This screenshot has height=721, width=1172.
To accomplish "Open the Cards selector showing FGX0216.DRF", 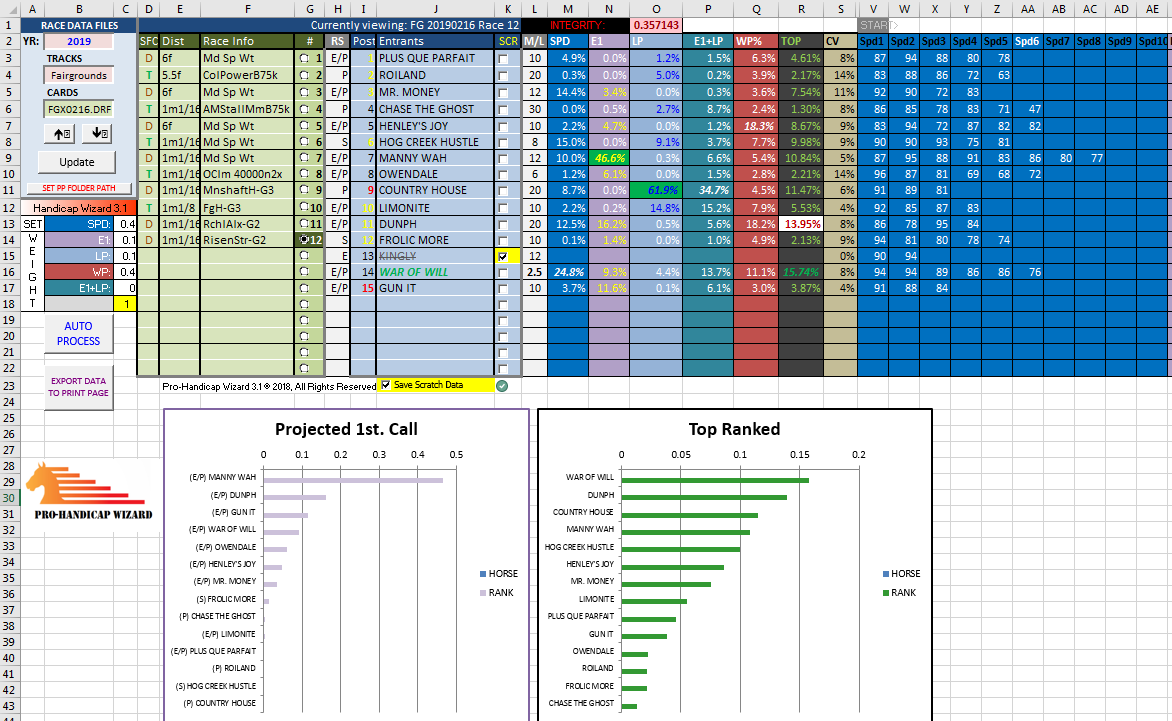I will (79, 109).
